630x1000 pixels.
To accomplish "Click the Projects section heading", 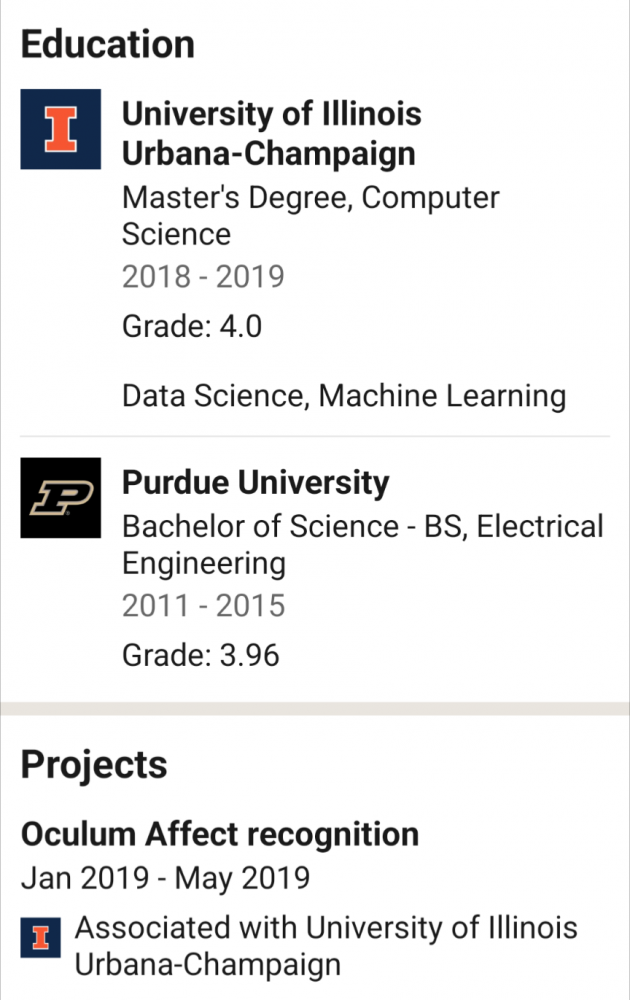I will click(94, 765).
